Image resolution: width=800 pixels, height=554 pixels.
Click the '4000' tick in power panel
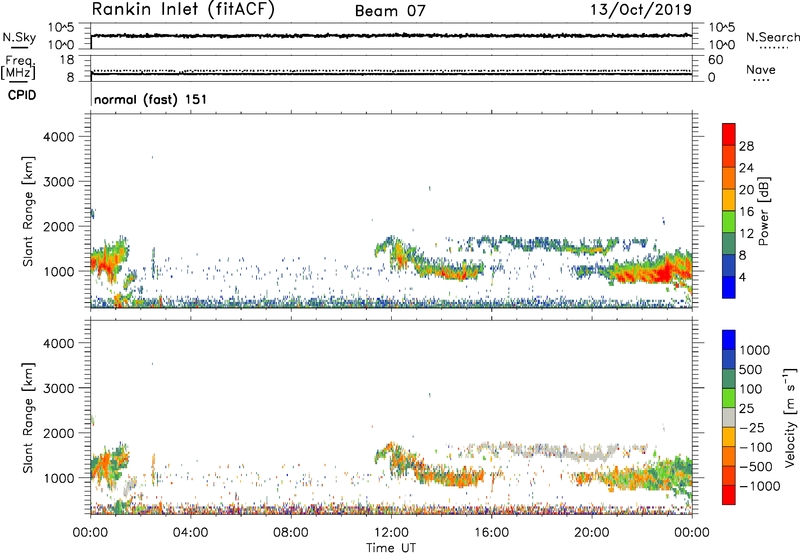59,137
